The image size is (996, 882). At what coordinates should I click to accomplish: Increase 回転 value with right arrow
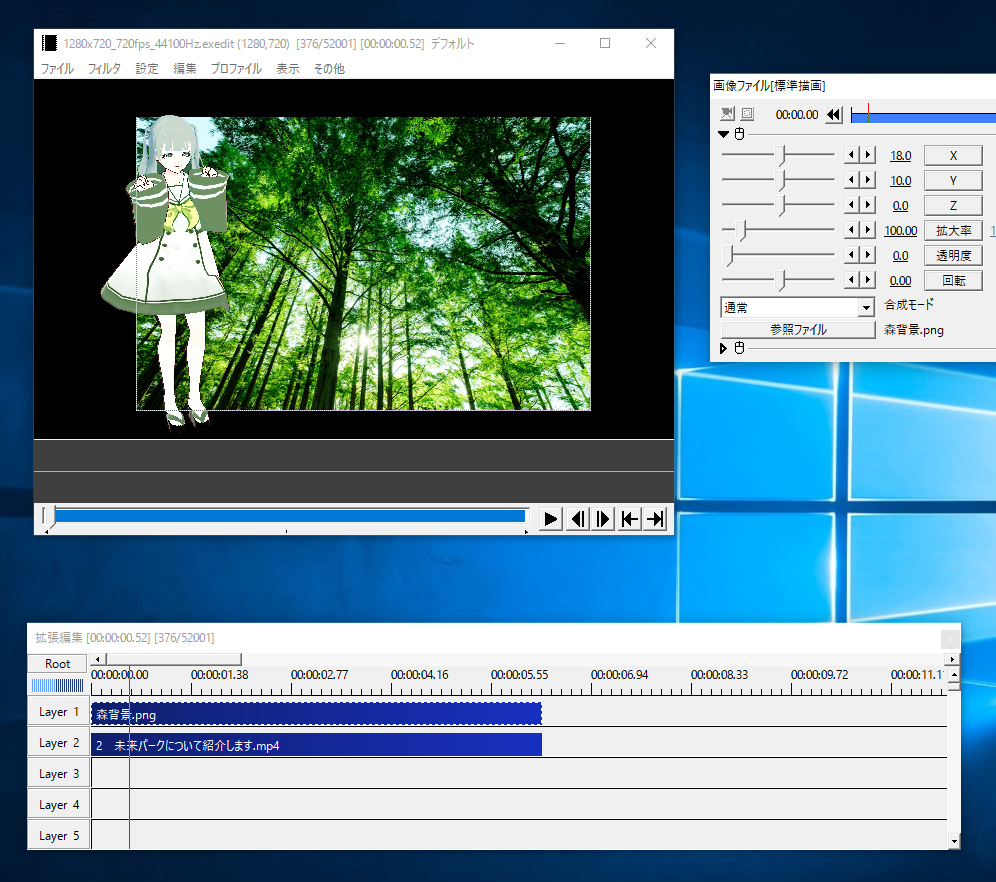[x=868, y=279]
